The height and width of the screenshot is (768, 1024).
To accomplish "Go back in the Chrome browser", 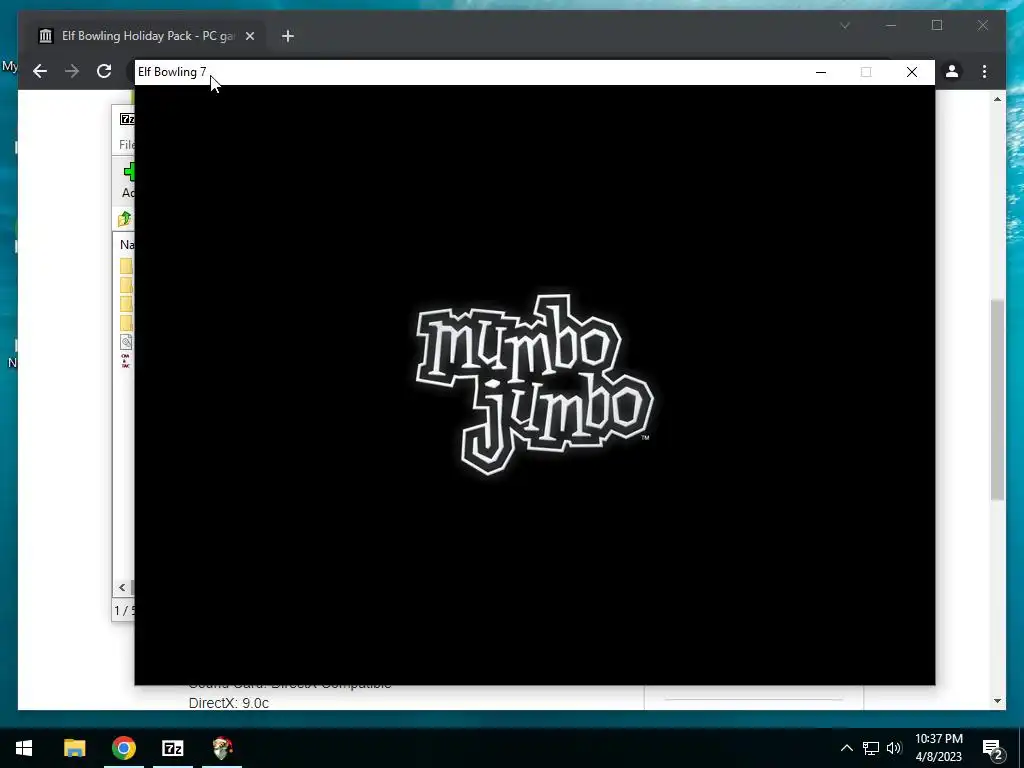I will coord(40,71).
